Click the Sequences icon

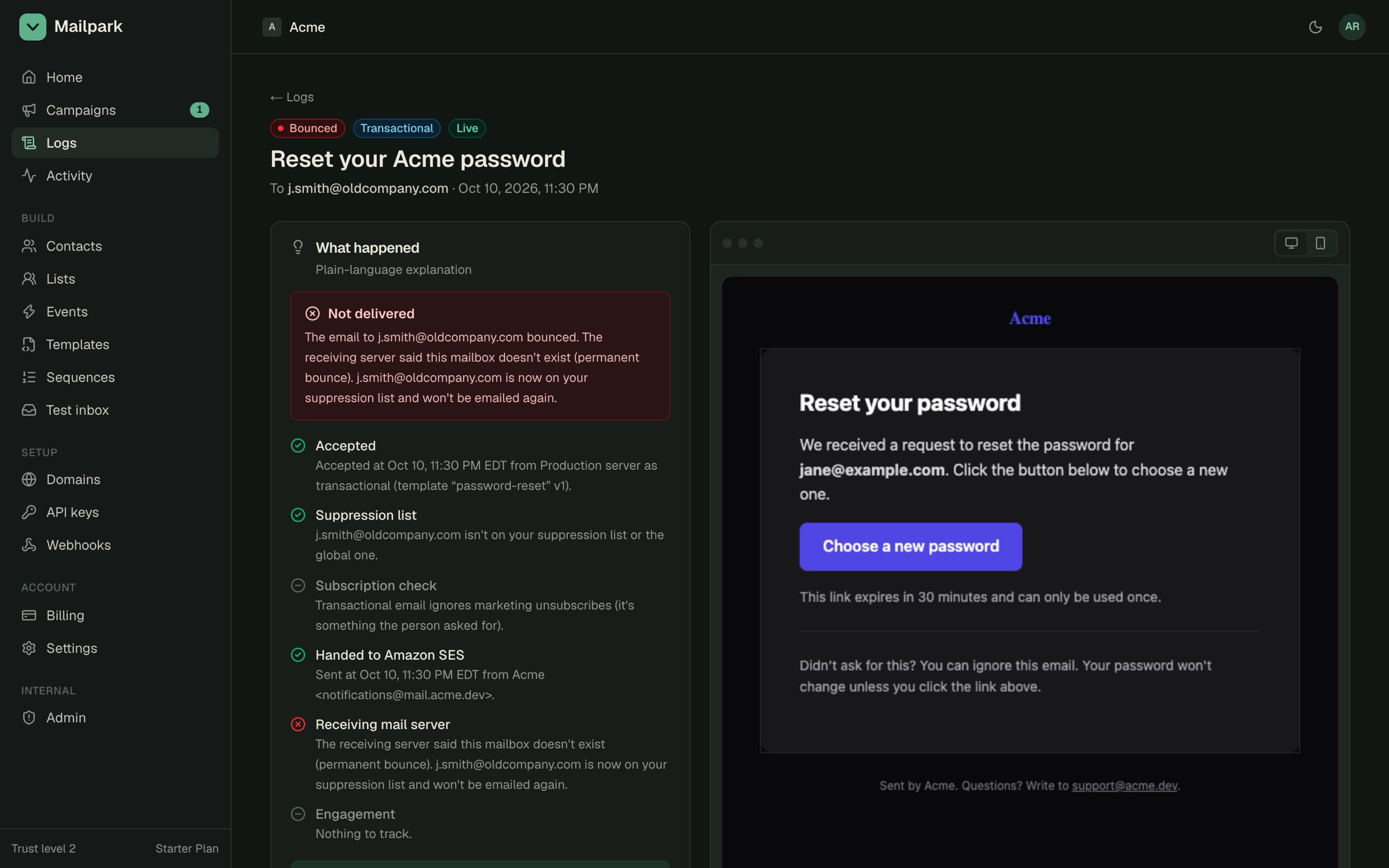[x=29, y=377]
